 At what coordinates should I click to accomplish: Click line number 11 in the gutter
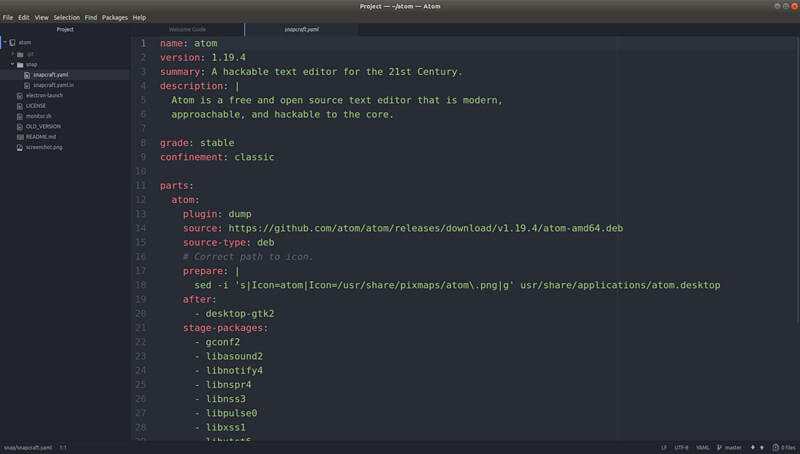pyautogui.click(x=141, y=186)
